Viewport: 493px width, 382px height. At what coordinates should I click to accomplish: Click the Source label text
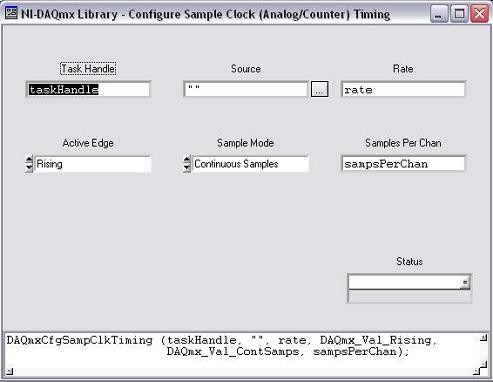[246, 69]
